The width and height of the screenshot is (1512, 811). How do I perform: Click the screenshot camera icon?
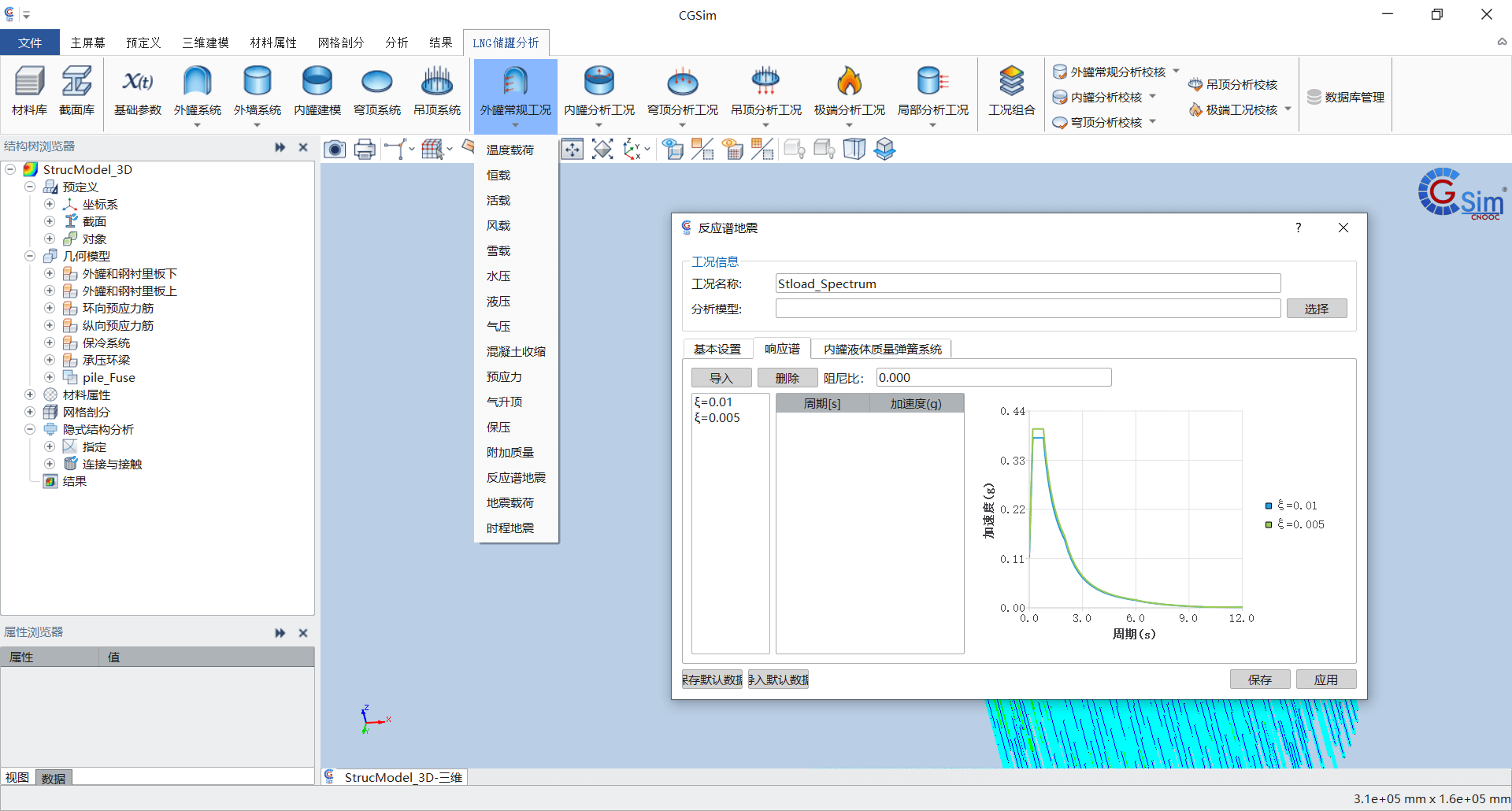pos(335,149)
